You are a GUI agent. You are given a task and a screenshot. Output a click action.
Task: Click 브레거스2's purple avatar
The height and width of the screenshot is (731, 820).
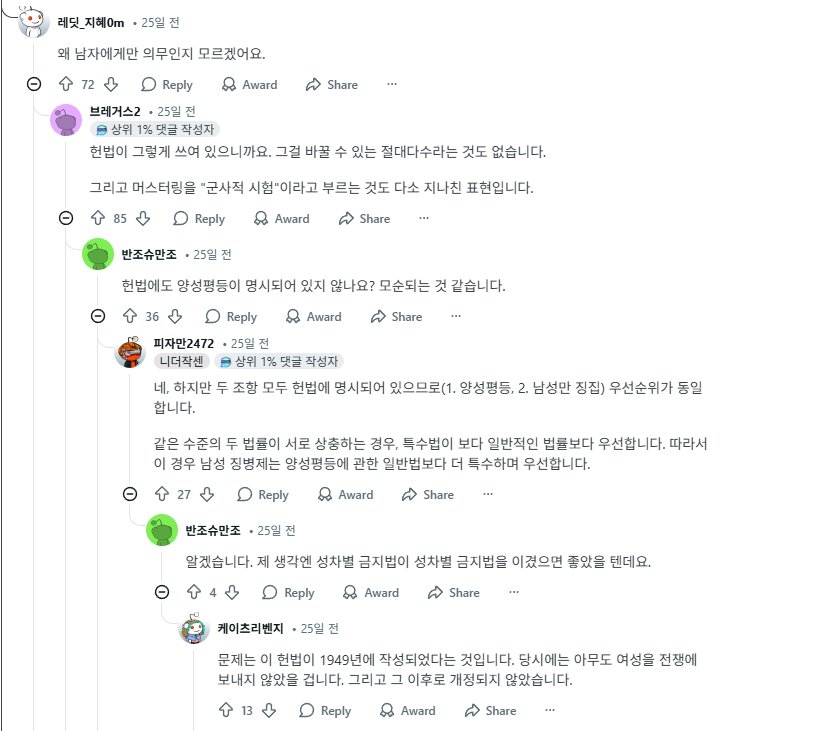coord(66,120)
